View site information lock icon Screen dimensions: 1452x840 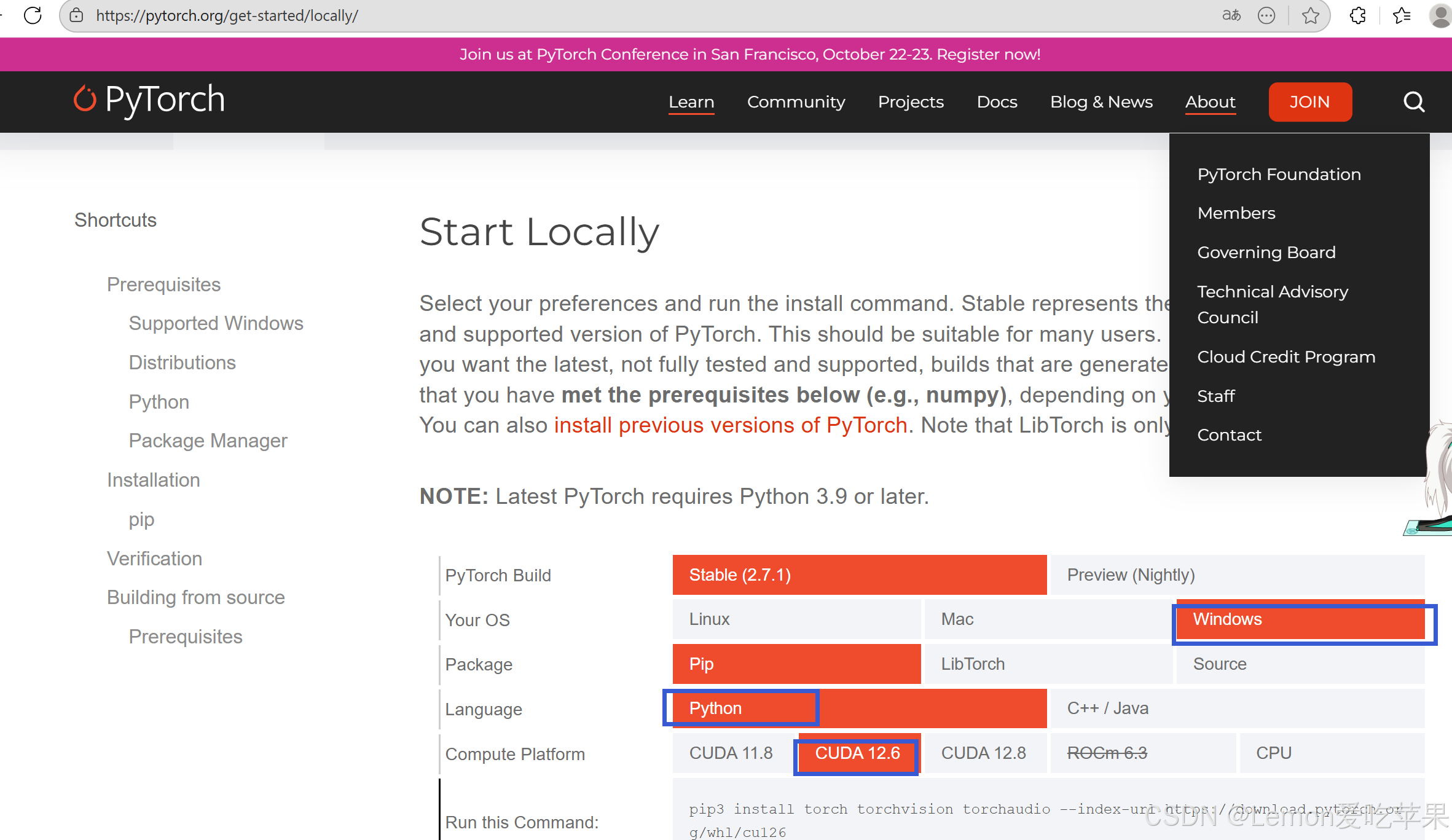pos(76,15)
